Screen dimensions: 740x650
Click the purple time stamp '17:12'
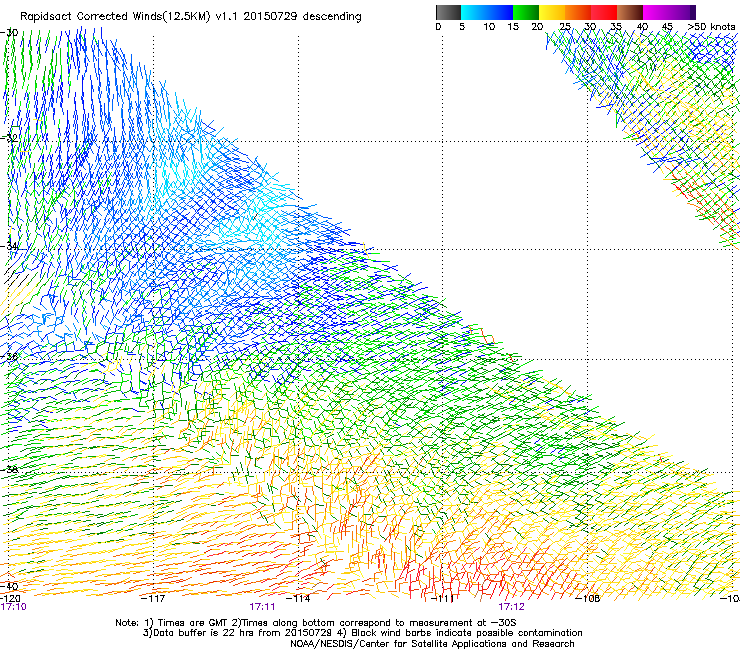tap(512, 607)
